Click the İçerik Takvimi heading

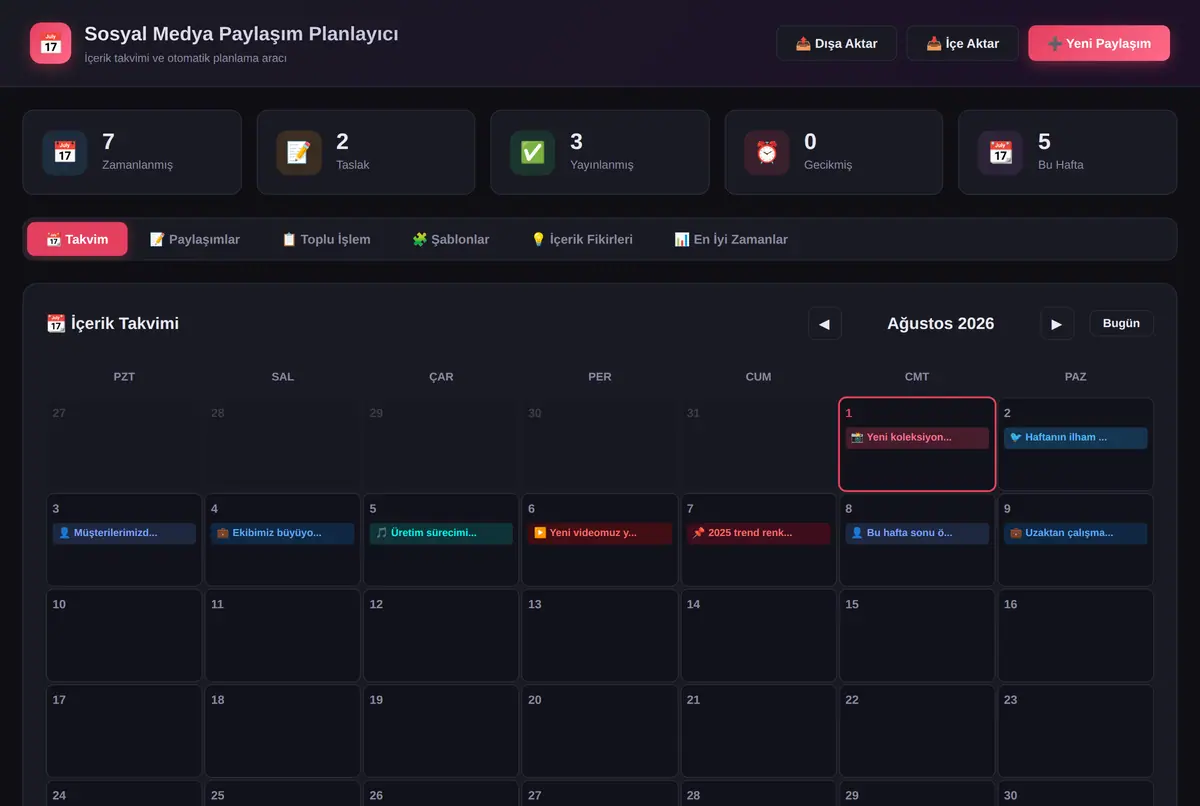(x=113, y=323)
